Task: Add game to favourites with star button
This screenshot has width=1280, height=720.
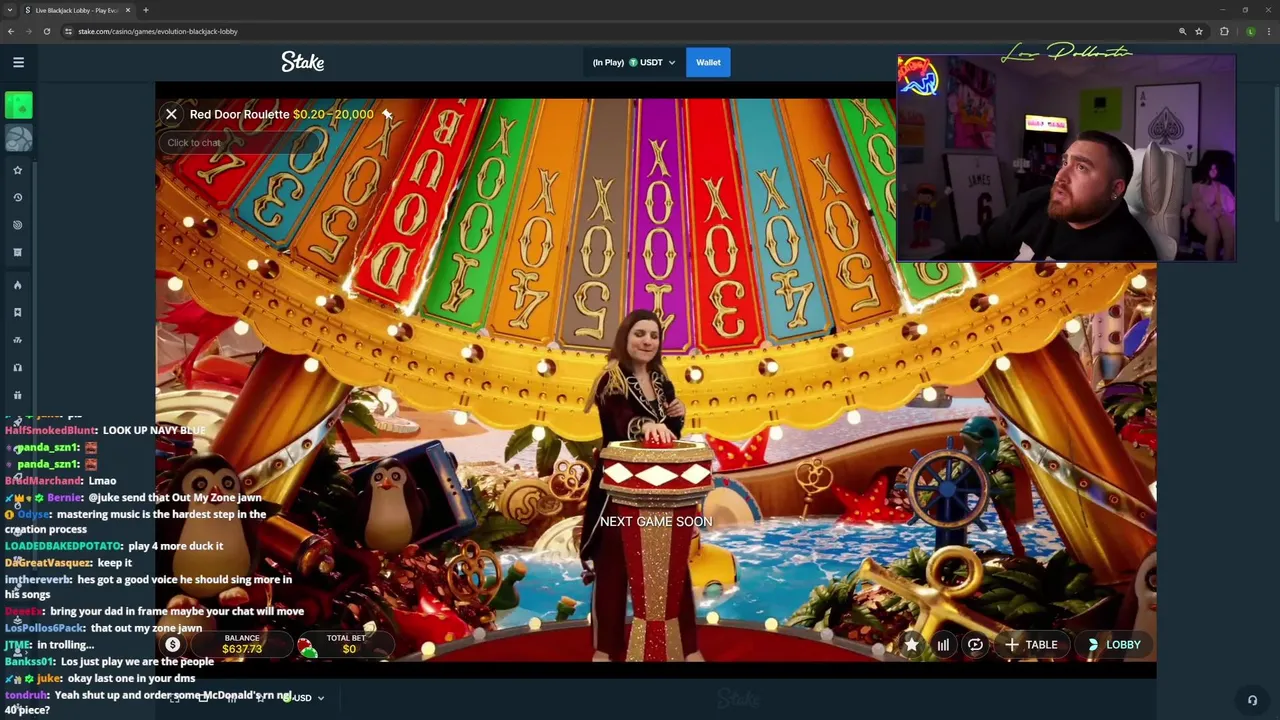Action: coord(911,645)
